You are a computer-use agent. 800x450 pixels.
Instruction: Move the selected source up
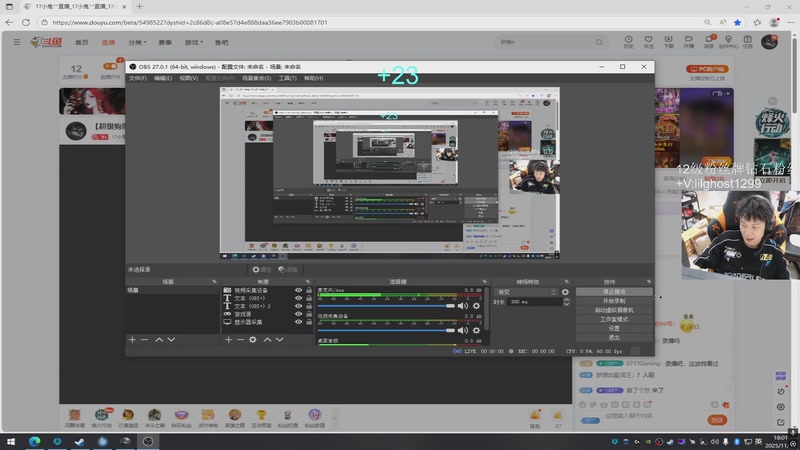tap(267, 340)
